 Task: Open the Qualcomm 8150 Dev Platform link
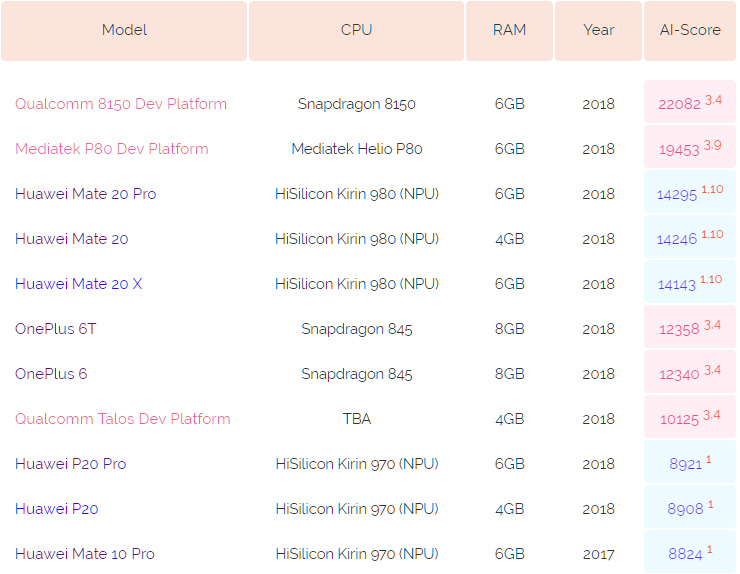[x=121, y=104]
